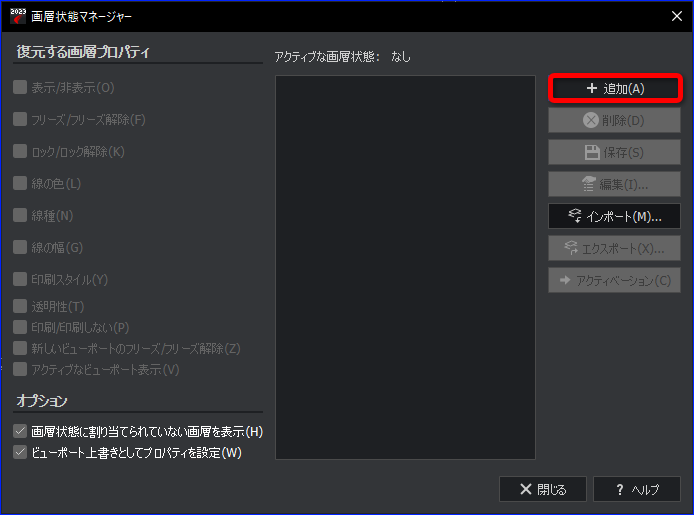Check the 透明性(T) checkbox
The height and width of the screenshot is (515, 694).
pyautogui.click(x=20, y=306)
